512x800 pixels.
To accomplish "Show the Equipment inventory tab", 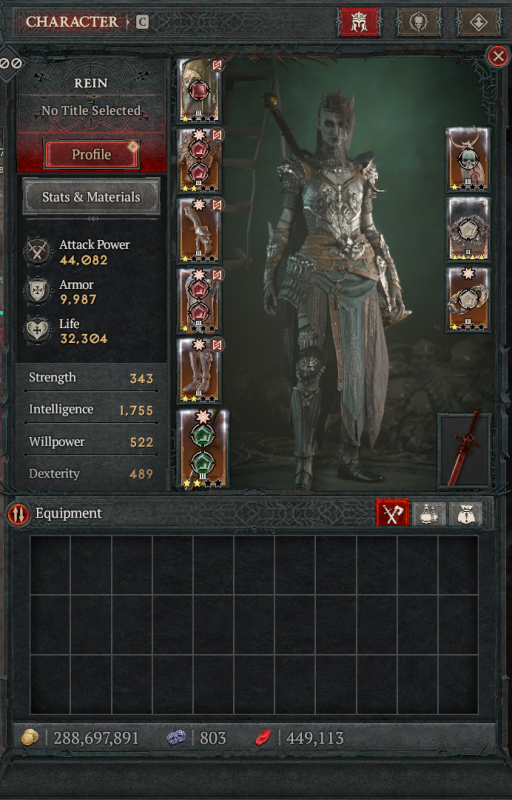I will [x=393, y=513].
